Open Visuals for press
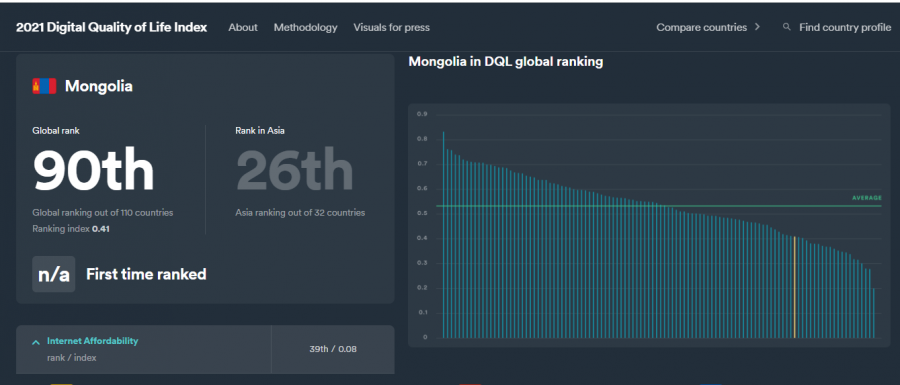This screenshot has width=900, height=385. pos(391,27)
